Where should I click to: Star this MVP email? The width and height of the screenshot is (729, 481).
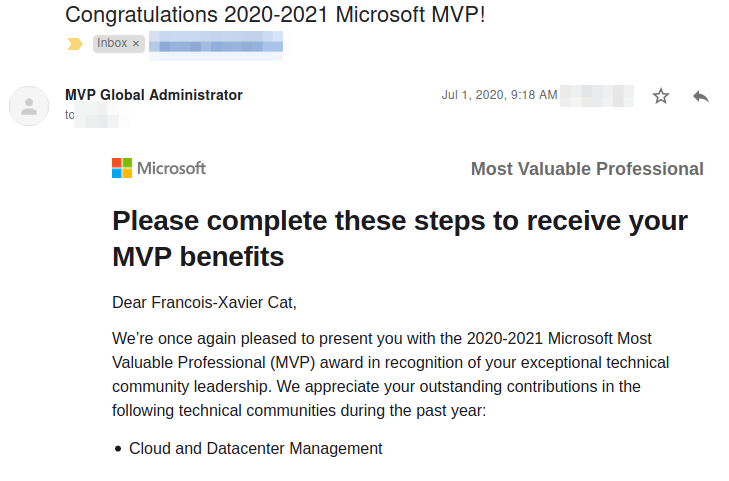click(661, 96)
